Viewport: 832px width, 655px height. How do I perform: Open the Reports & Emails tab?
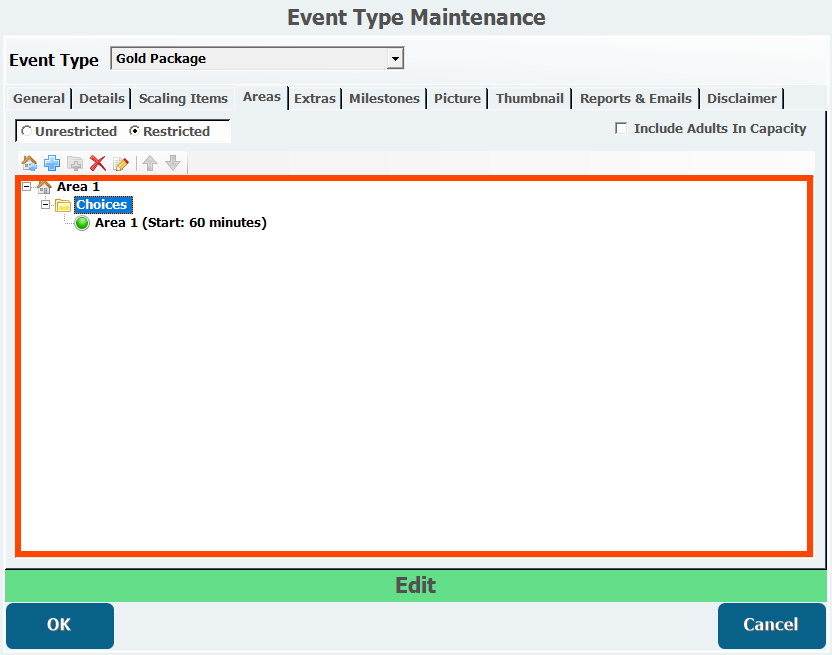point(635,98)
